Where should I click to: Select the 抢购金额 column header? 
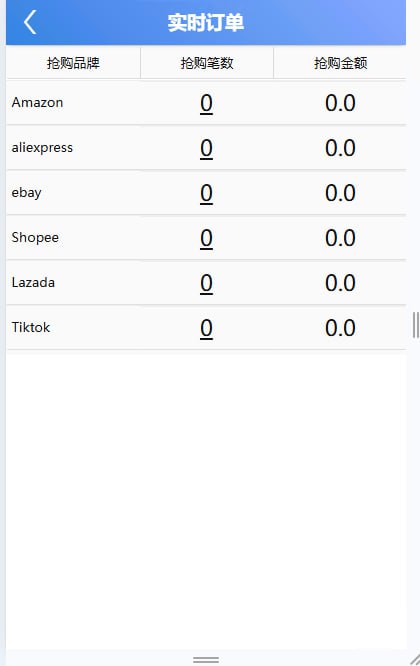click(340, 63)
